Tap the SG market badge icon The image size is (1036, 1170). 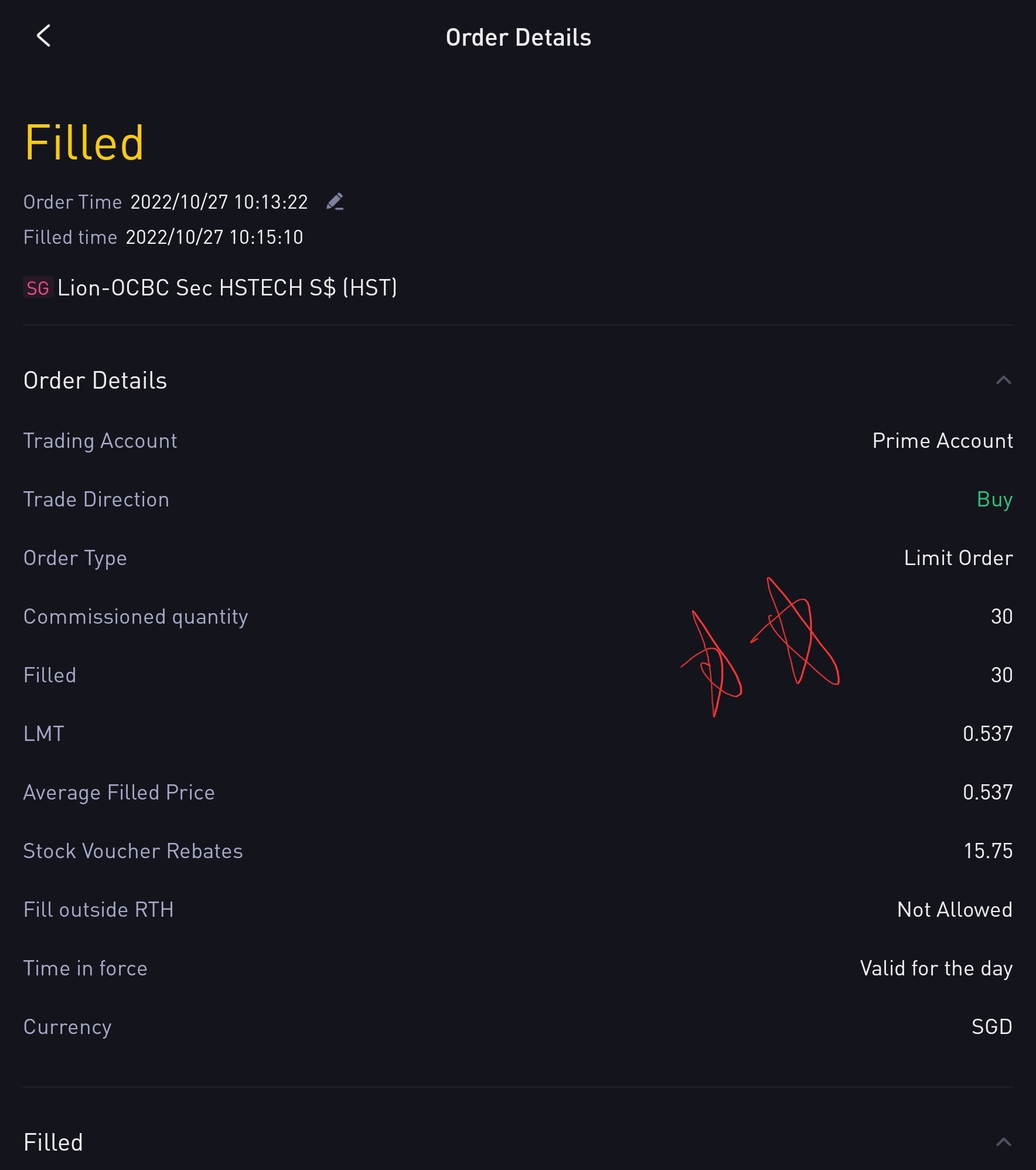click(38, 288)
